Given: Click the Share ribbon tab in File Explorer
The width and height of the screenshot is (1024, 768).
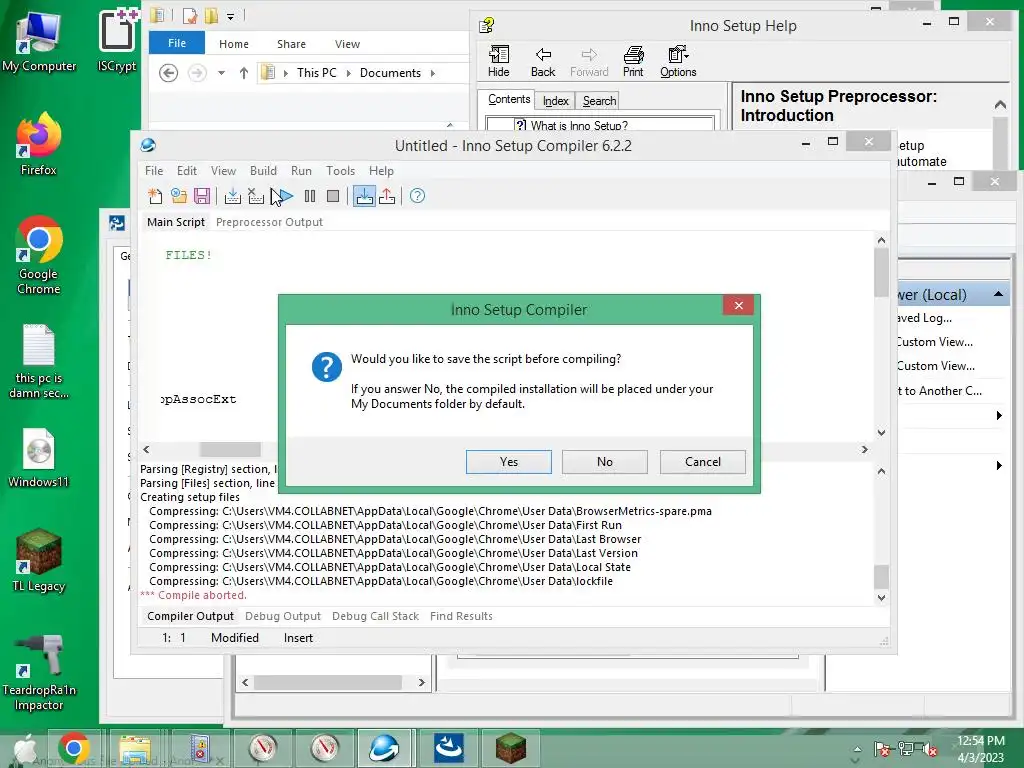Looking at the screenshot, I should (291, 44).
